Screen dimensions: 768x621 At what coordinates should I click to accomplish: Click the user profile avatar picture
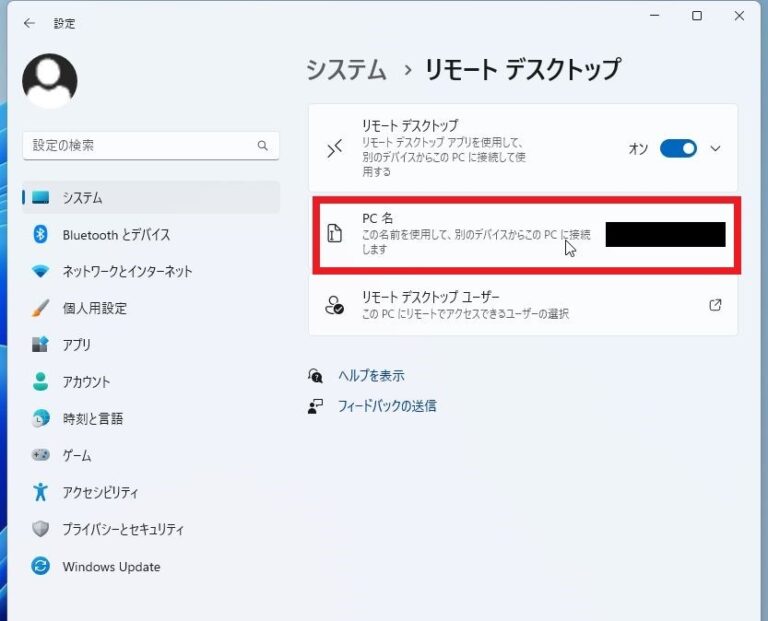point(50,82)
